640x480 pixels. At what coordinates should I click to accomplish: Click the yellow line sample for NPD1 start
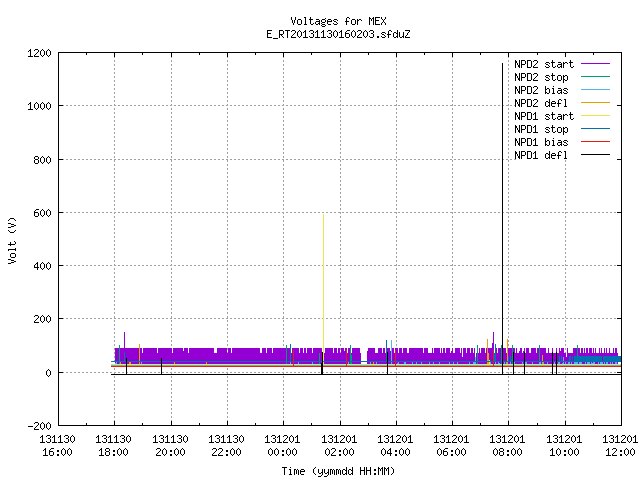[x=596, y=116]
